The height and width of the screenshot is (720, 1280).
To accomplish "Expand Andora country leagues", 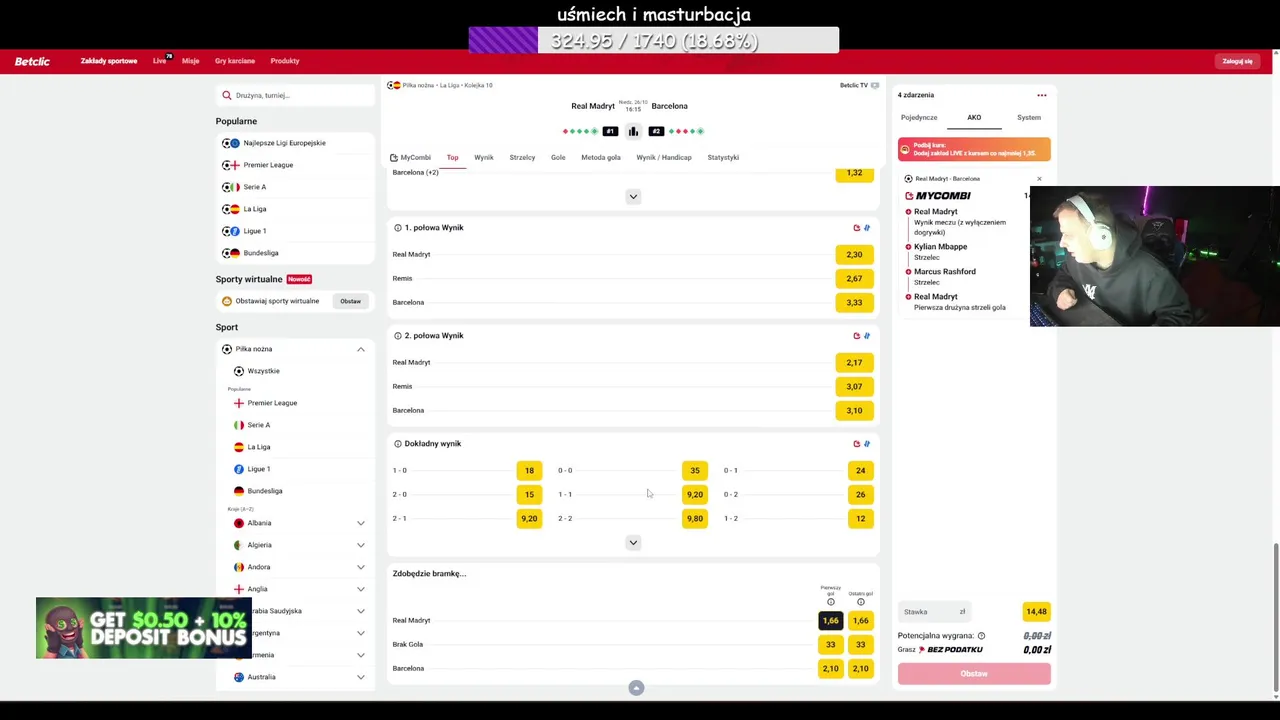I will pos(361,567).
